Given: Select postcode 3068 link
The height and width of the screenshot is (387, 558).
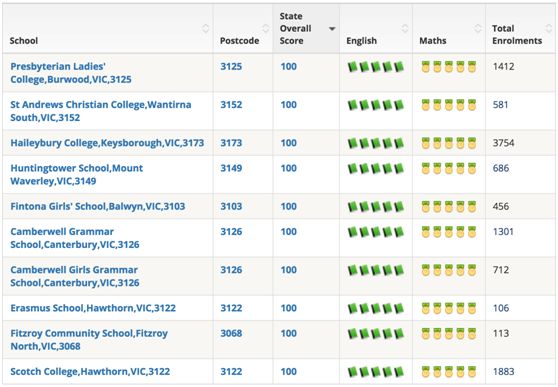Looking at the screenshot, I should [231, 334].
